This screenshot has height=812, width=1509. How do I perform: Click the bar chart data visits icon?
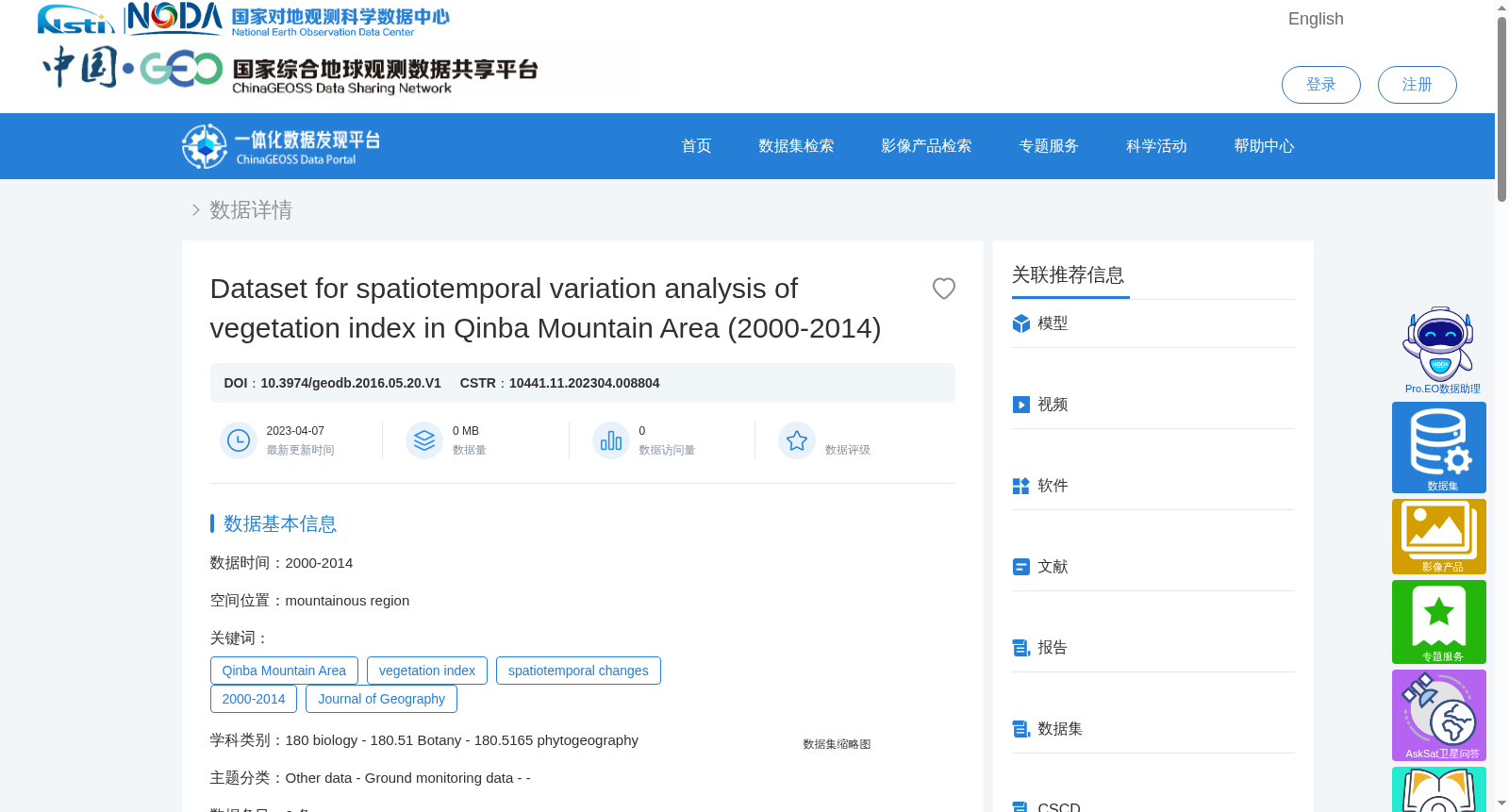click(x=611, y=440)
